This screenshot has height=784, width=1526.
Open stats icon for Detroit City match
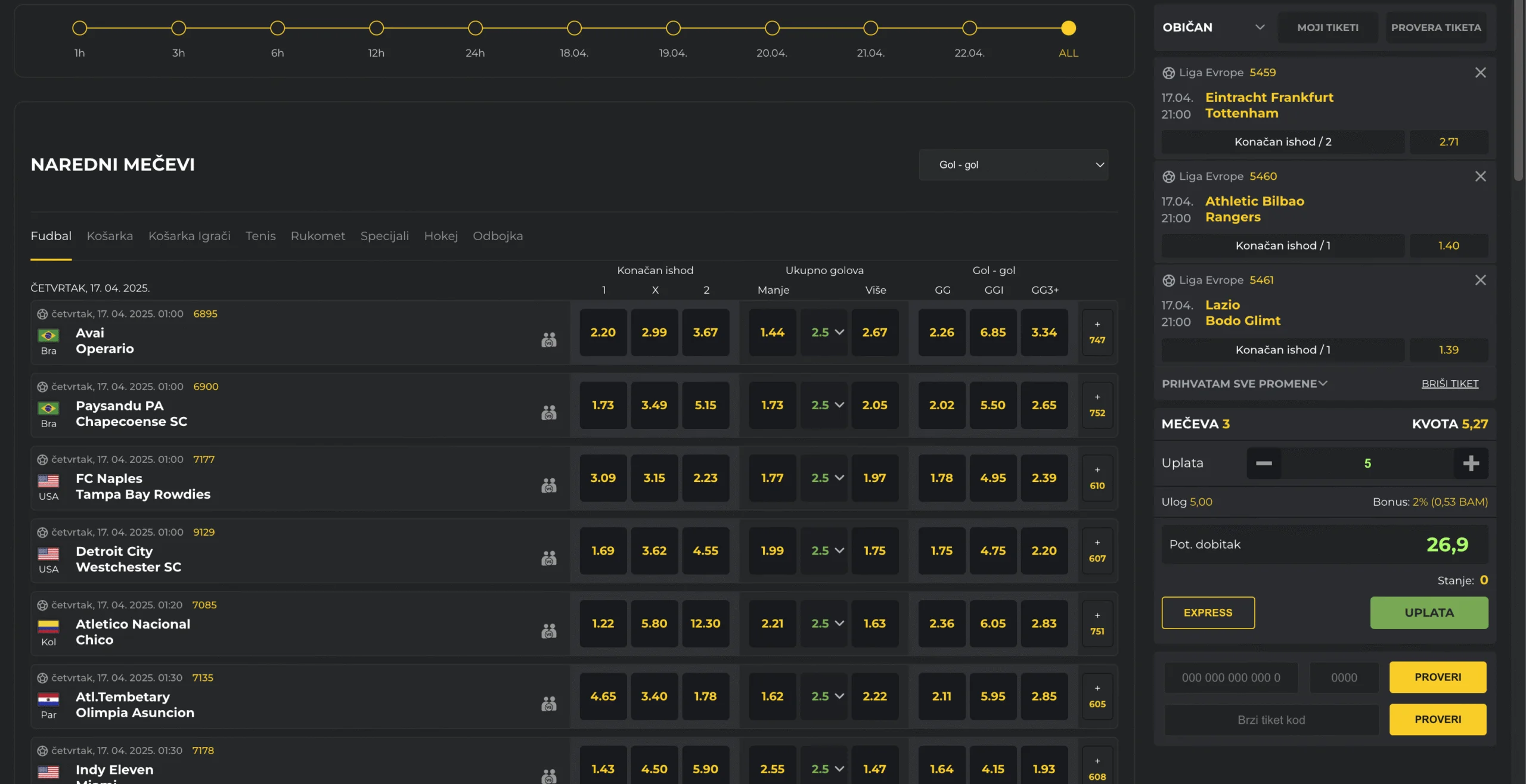coord(548,558)
